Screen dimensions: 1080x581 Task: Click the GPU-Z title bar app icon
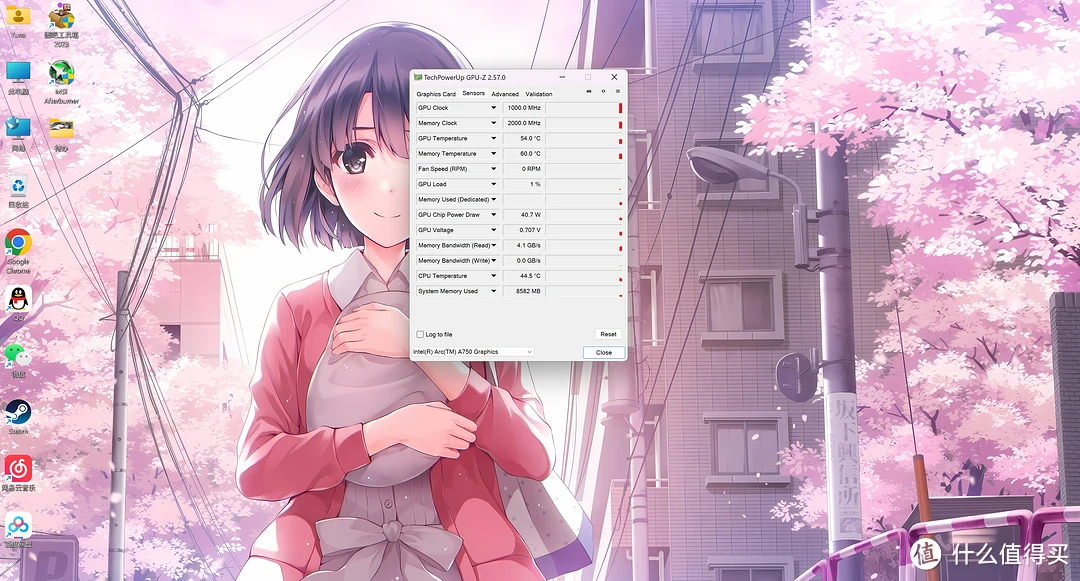(x=417, y=77)
